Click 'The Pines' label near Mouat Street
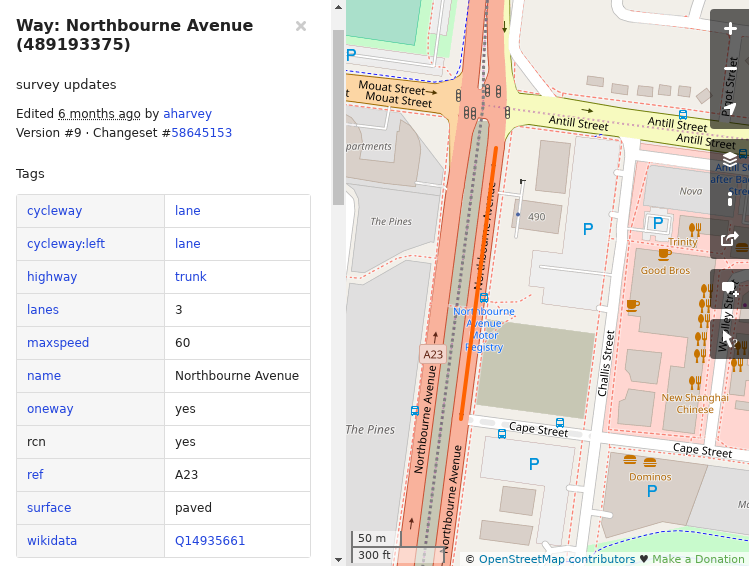Viewport: 749px width, 566px height. click(391, 222)
